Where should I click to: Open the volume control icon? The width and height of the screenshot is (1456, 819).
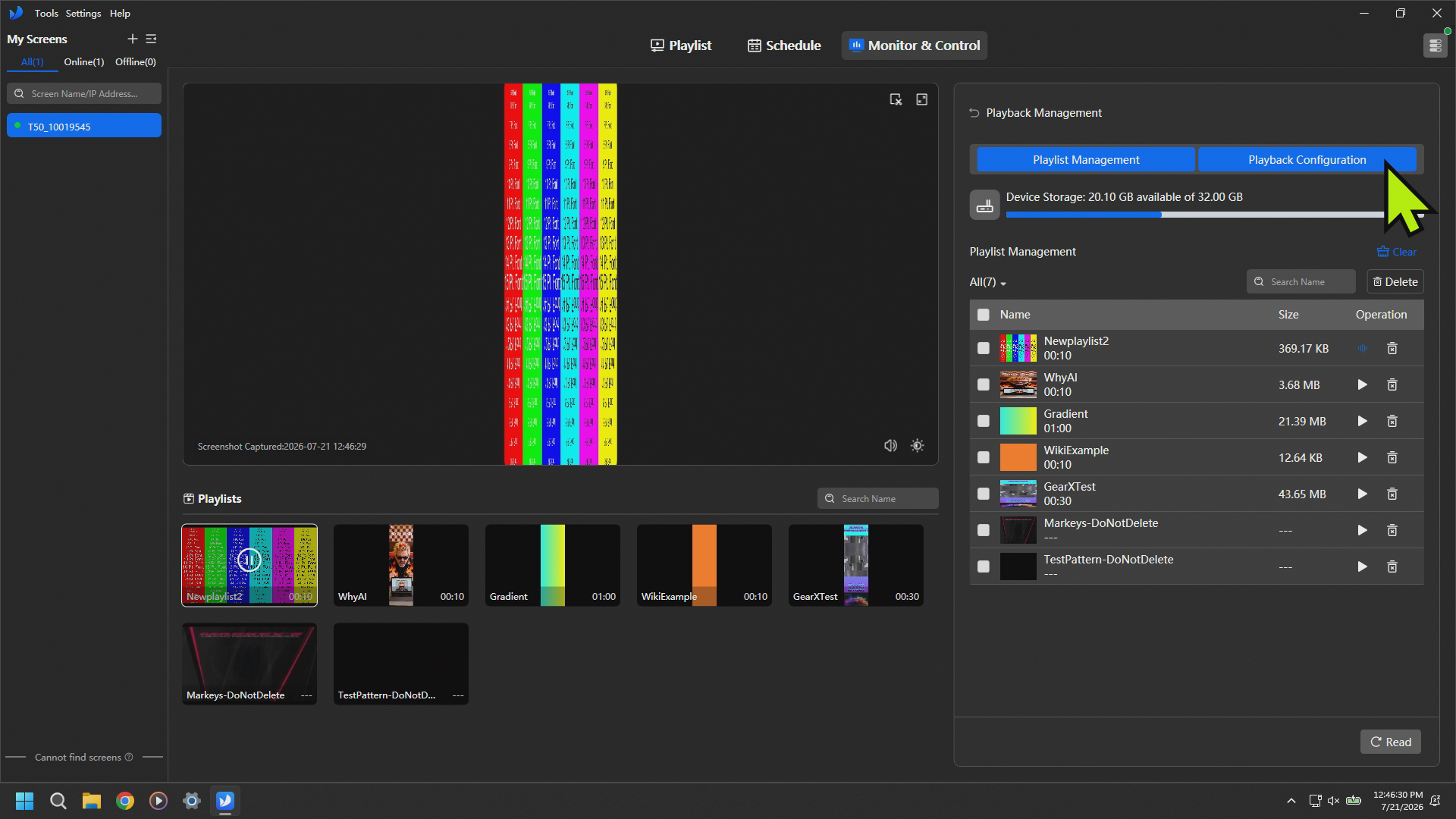coord(890,446)
